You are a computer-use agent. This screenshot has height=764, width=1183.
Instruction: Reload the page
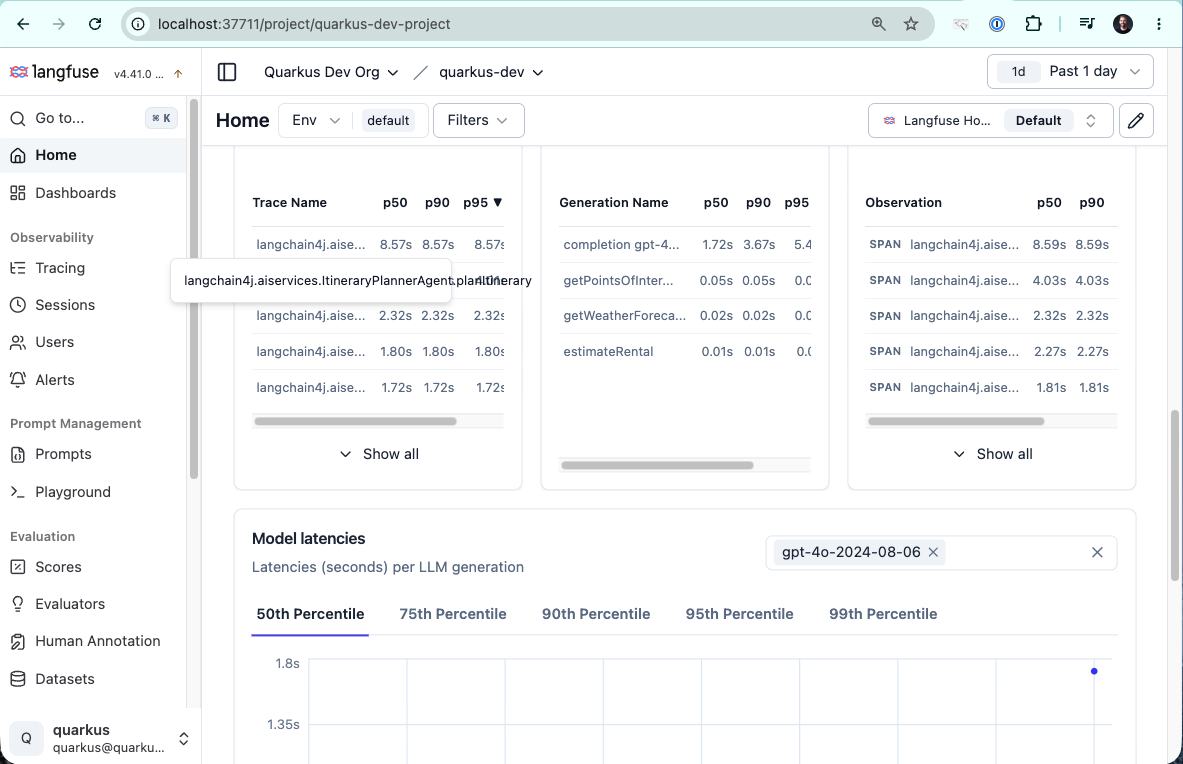pyautogui.click(x=95, y=24)
